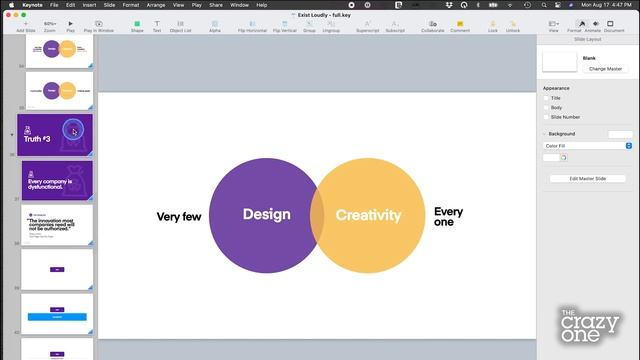Click the white fill color well

point(551,158)
